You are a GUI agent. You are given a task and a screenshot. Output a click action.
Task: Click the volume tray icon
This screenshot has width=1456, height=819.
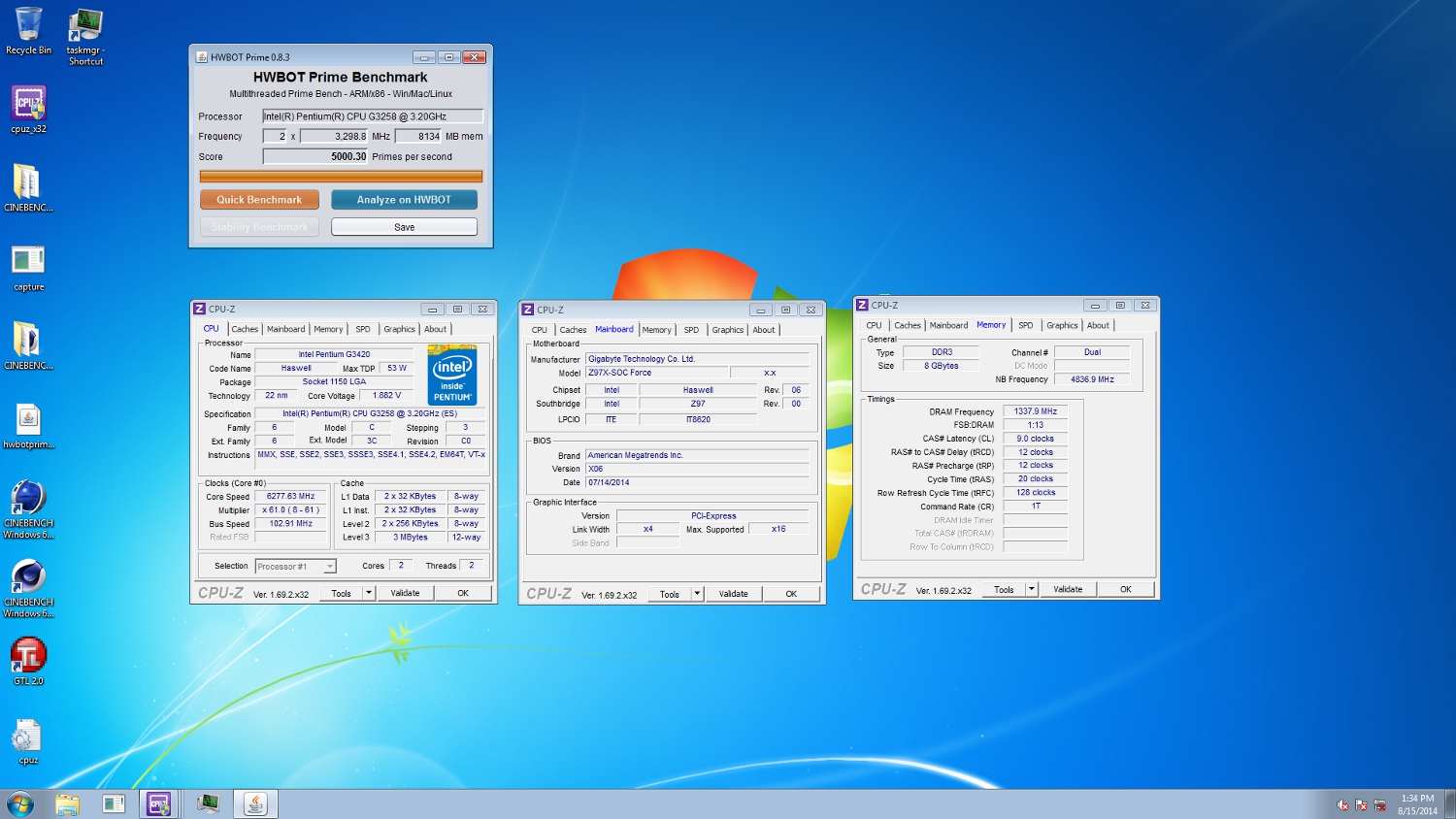click(x=1342, y=805)
